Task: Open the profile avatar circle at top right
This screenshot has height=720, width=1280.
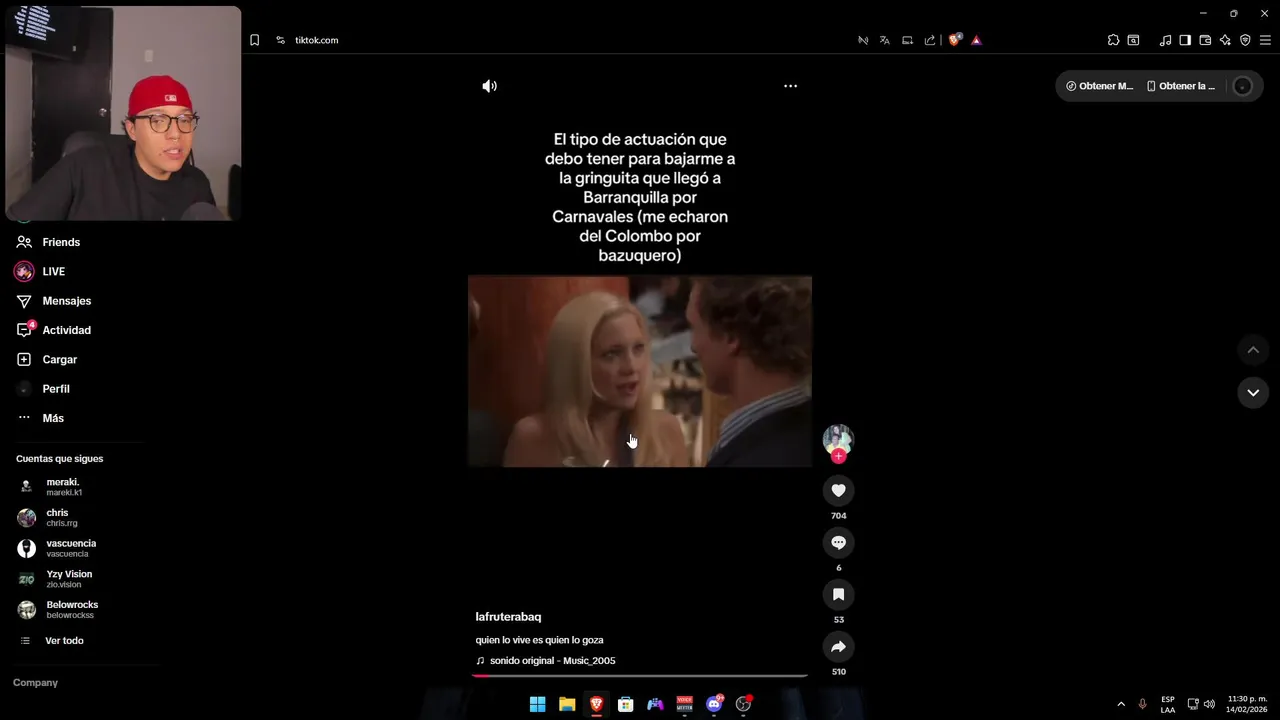Action: 1242,86
